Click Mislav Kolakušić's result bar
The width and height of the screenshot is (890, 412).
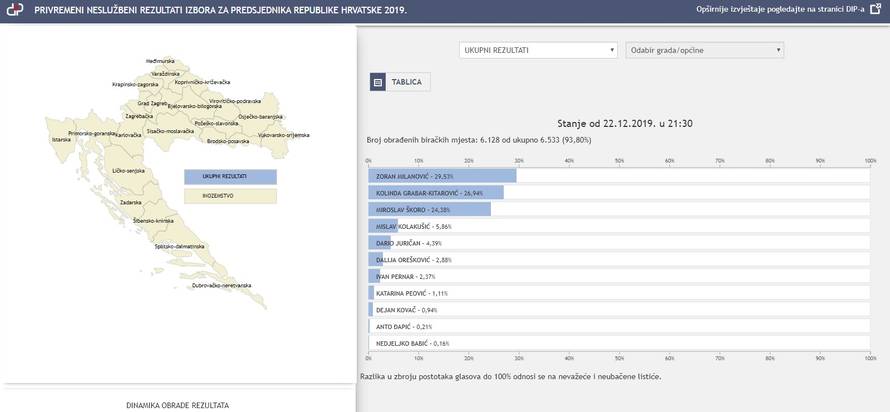coord(384,226)
